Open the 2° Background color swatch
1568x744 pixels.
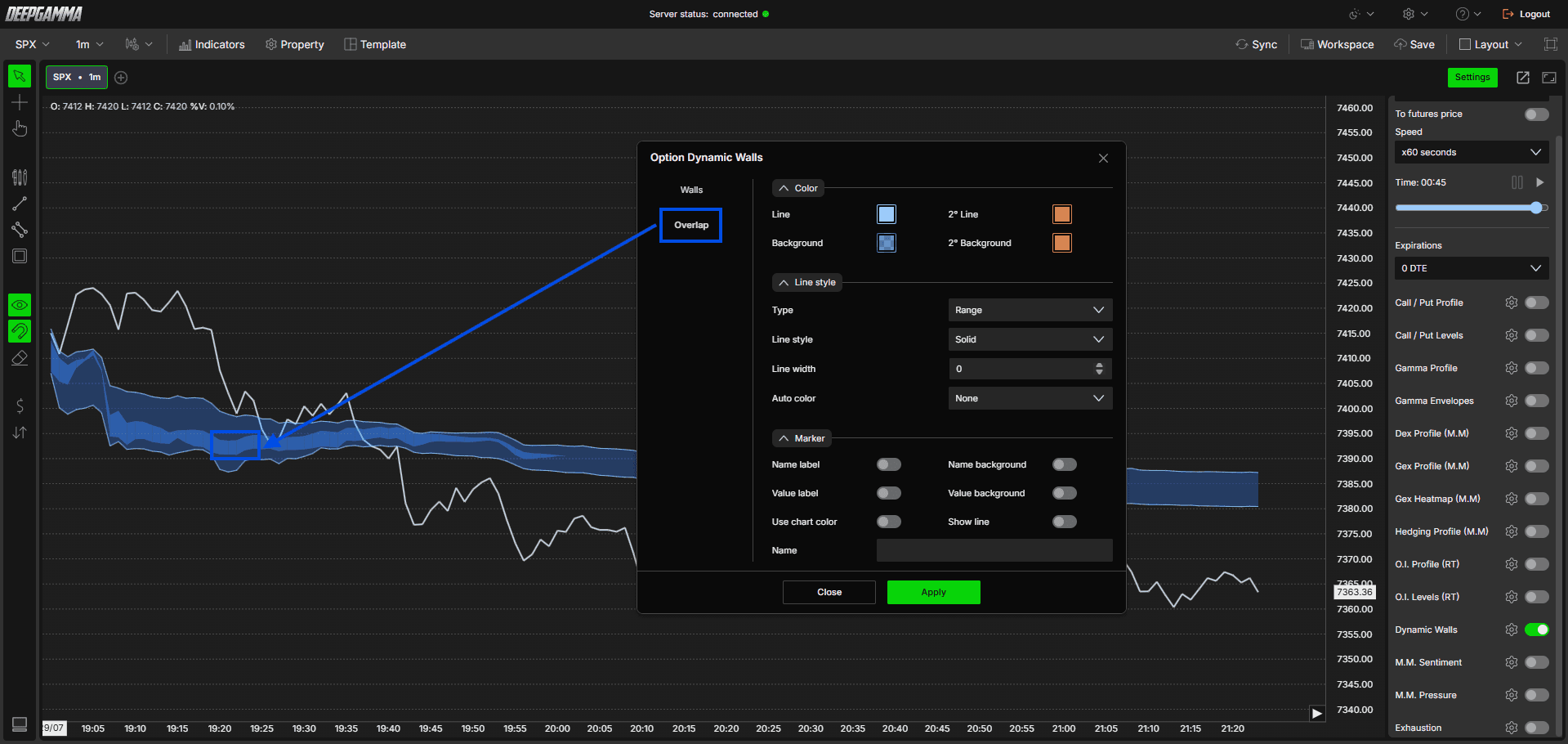tap(1062, 243)
